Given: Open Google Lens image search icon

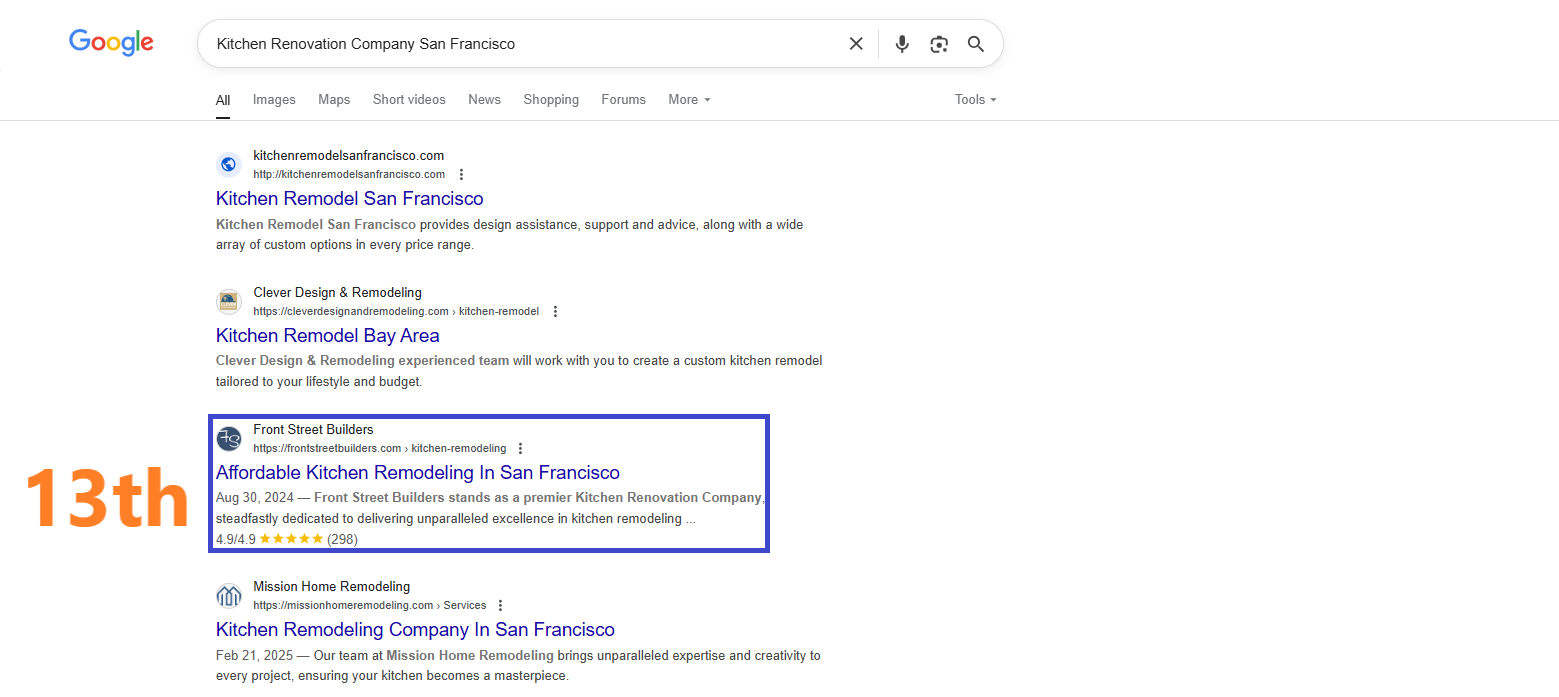Looking at the screenshot, I should pos(938,44).
